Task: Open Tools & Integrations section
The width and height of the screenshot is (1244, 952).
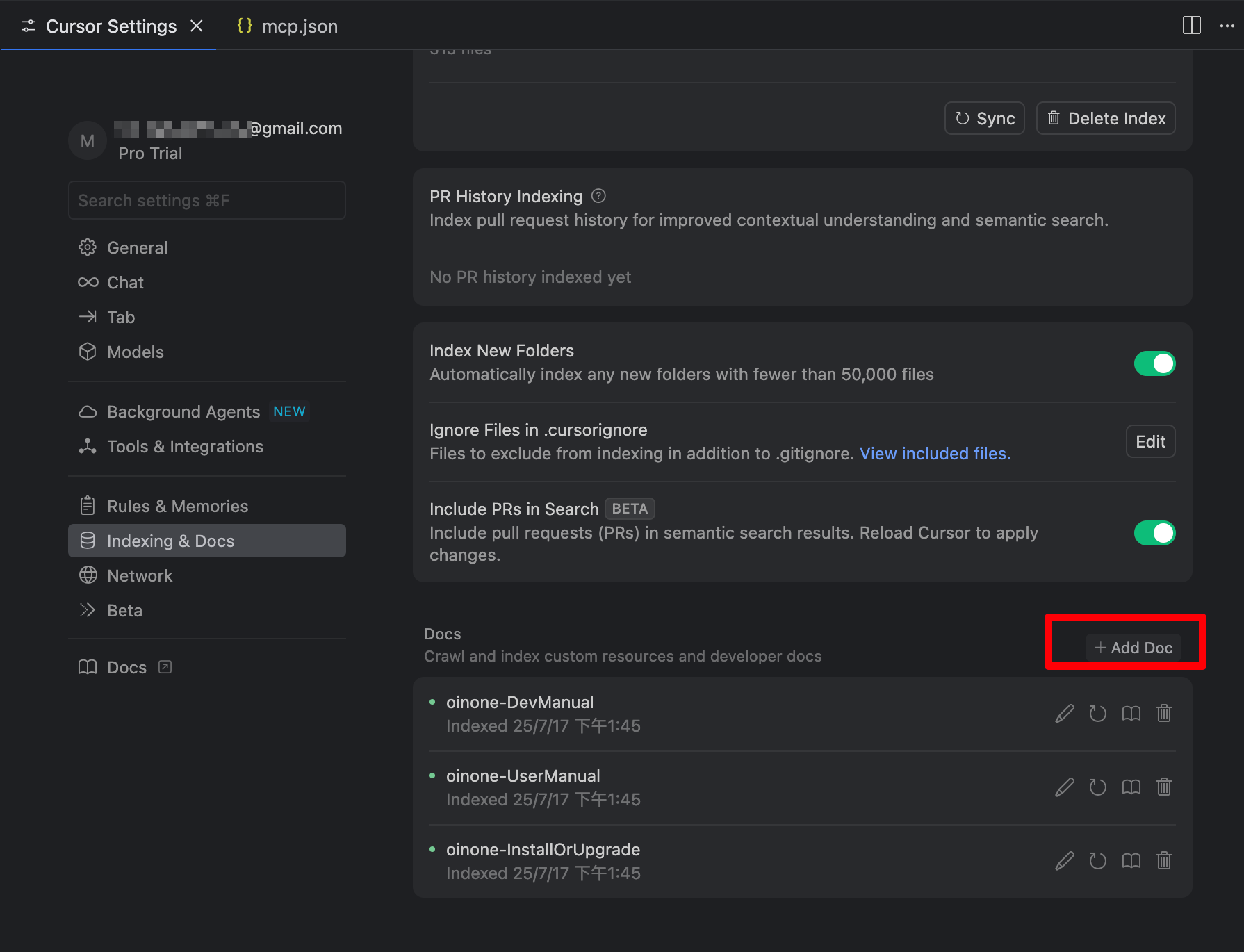Action: pyautogui.click(x=207, y=446)
